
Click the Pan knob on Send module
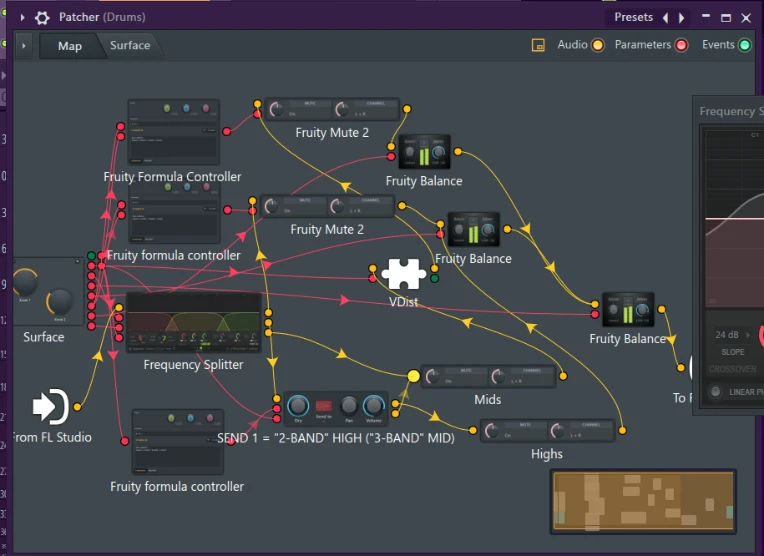click(349, 405)
